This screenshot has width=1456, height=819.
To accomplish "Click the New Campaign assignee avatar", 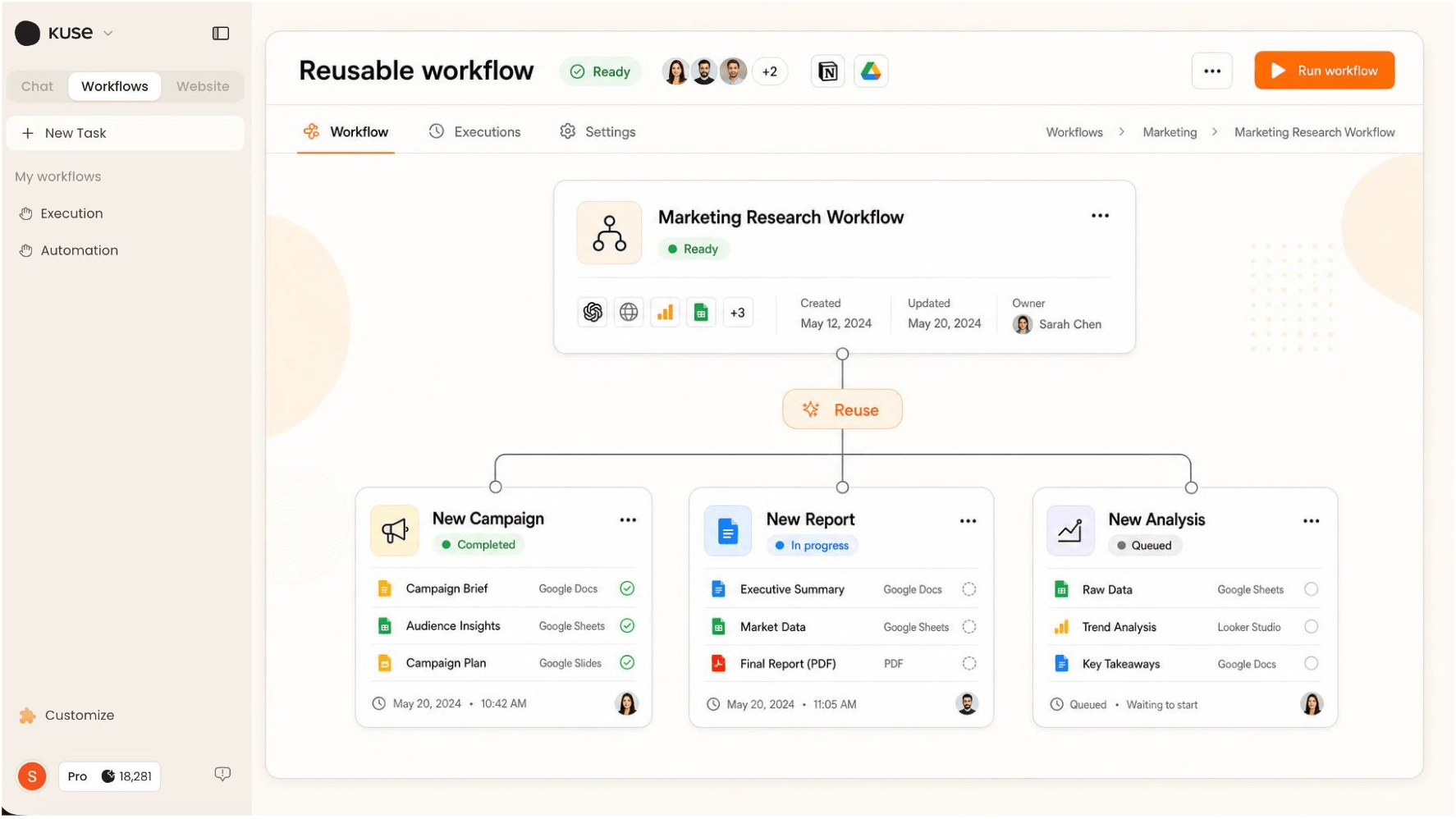I will (x=627, y=704).
